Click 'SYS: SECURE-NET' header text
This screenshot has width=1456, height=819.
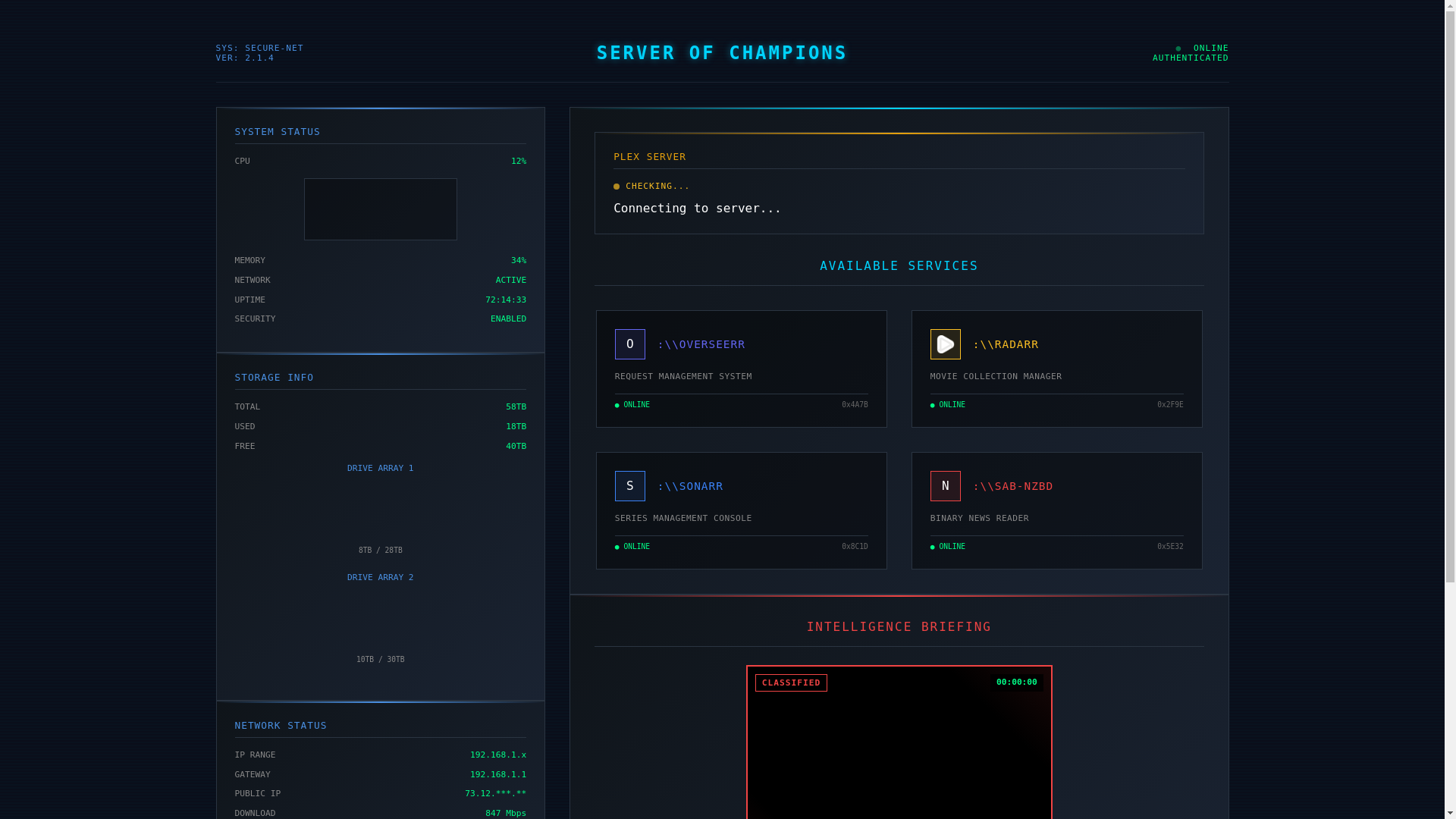tap(259, 49)
